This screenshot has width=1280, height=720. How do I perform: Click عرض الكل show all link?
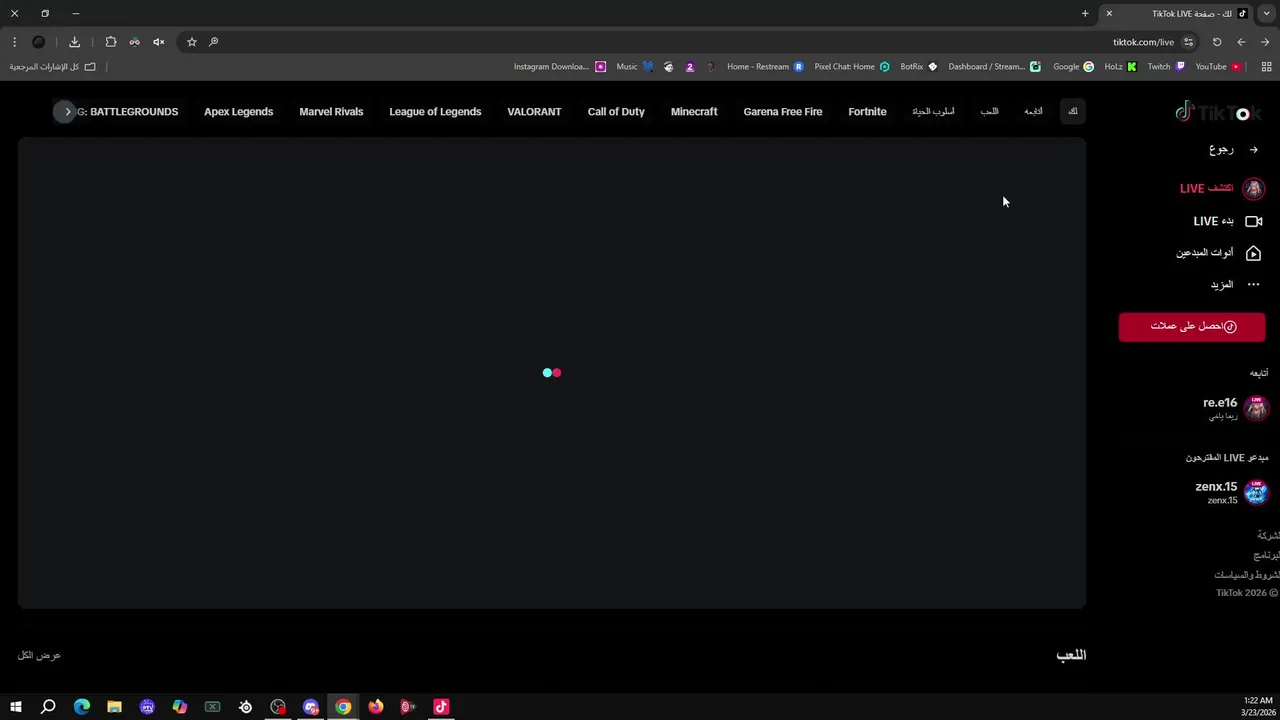(39, 655)
